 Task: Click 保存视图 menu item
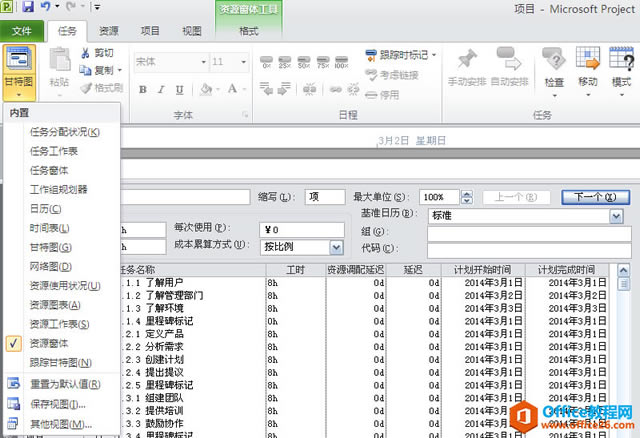[58, 404]
